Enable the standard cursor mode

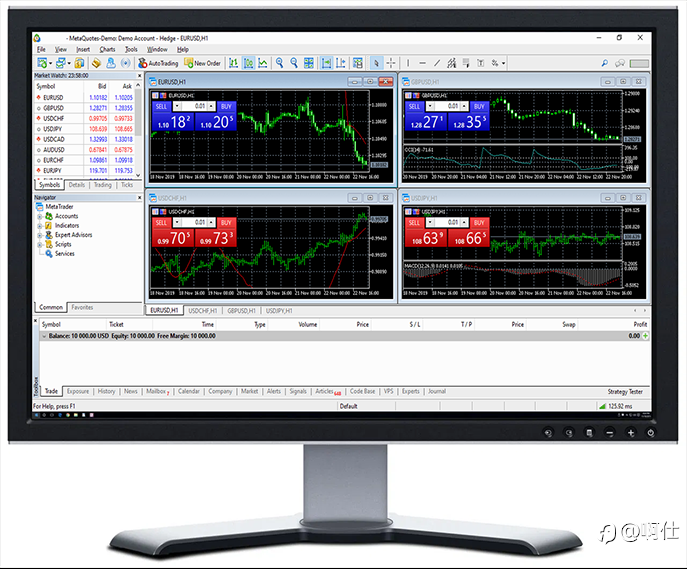click(376, 63)
